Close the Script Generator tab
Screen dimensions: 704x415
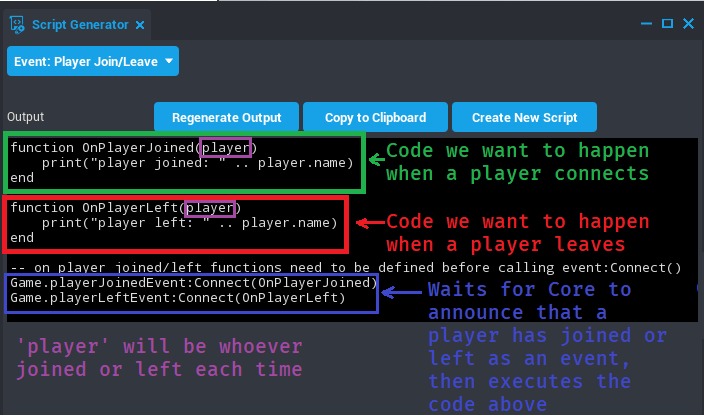(x=139, y=25)
